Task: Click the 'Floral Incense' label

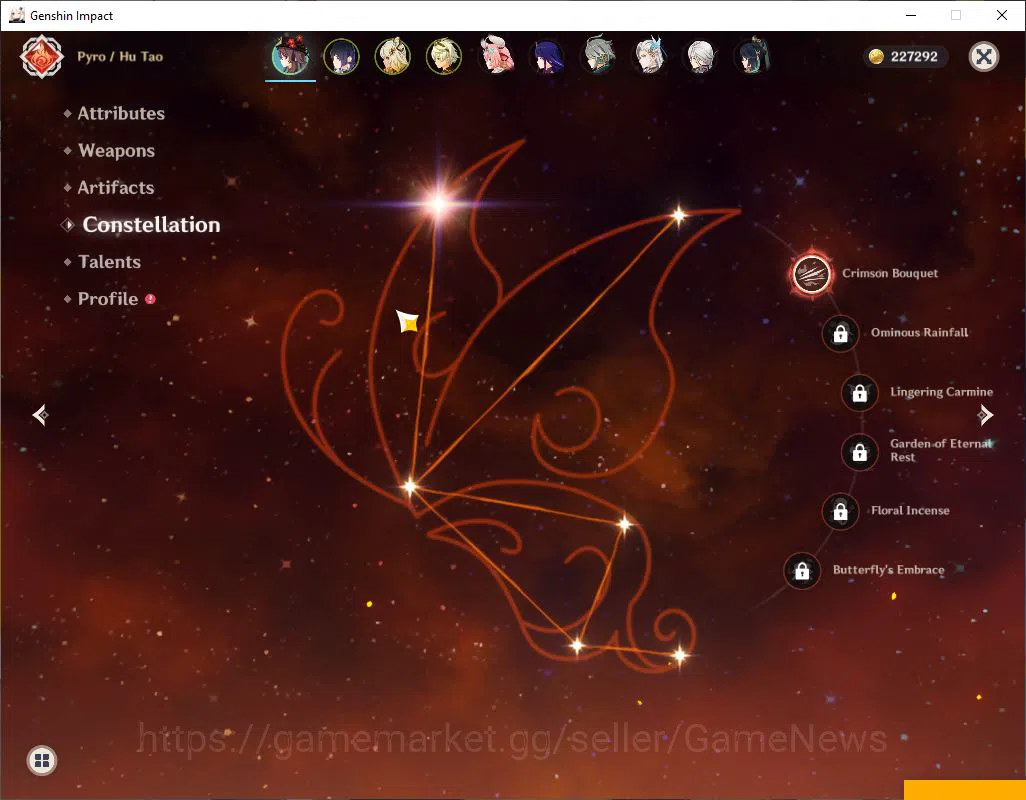Action: (910, 510)
